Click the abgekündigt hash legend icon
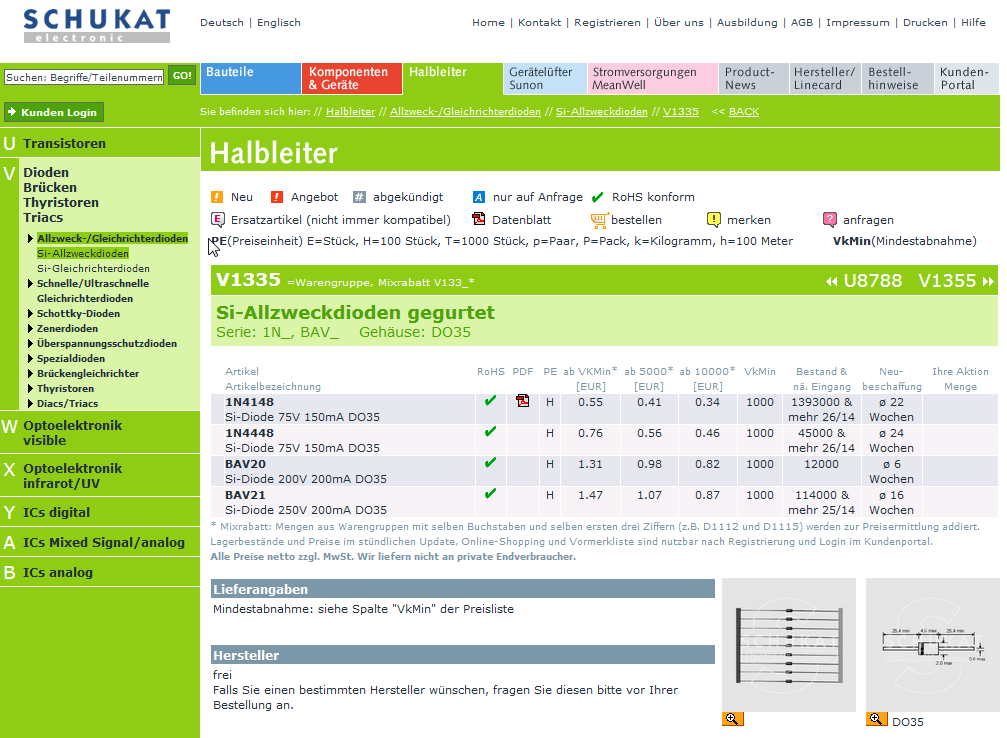The width and height of the screenshot is (1007, 738). point(360,197)
